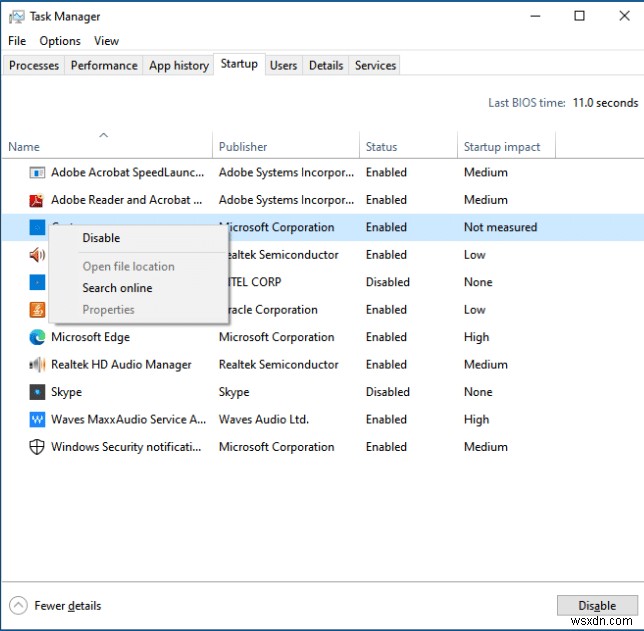644x631 pixels.
Task: Select the Adobe Acrobat SpeedLaunc... row name
Action: (x=127, y=173)
